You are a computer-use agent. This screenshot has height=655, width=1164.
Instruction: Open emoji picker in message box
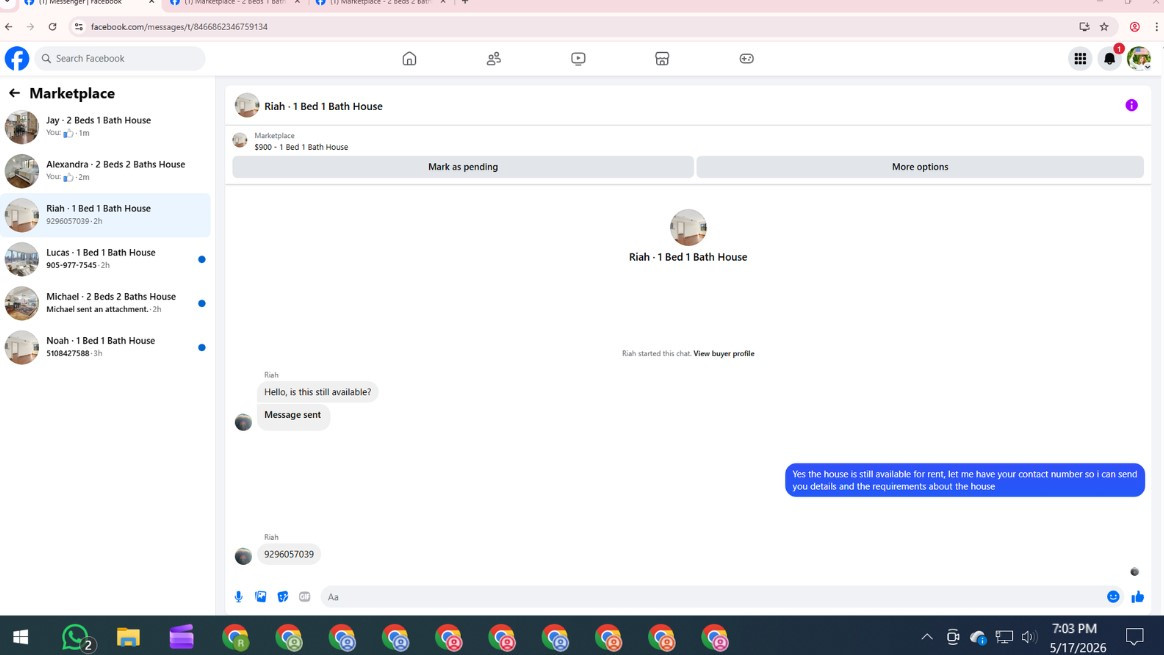click(1113, 597)
